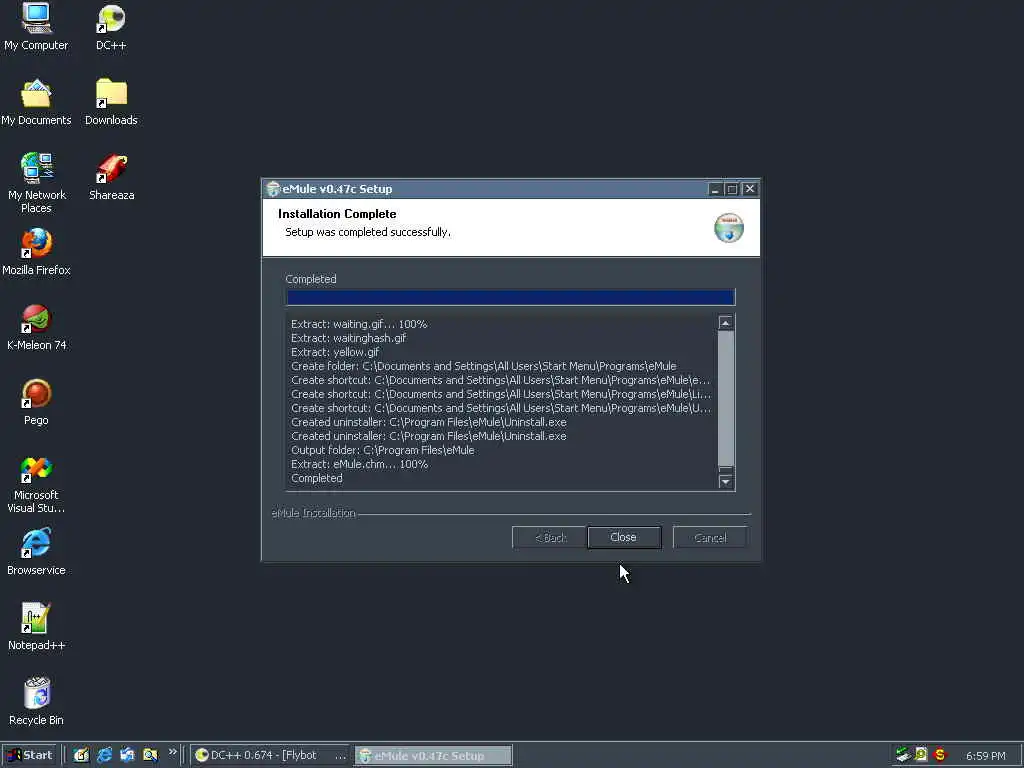Open the folder search quick launch icon
Image resolution: width=1024 pixels, height=768 pixels.
point(150,755)
